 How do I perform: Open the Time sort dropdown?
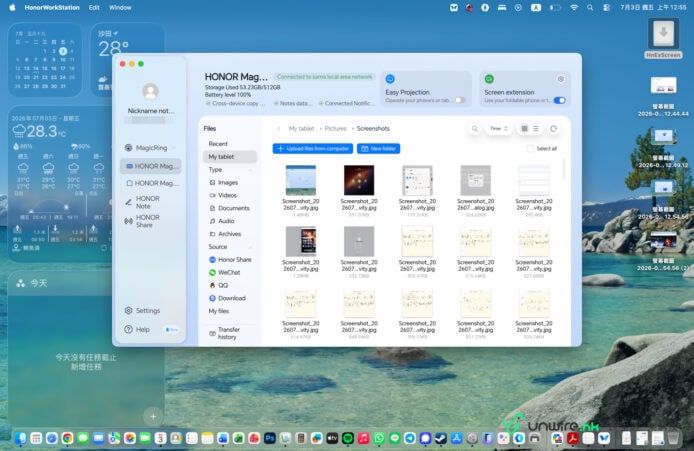499,129
